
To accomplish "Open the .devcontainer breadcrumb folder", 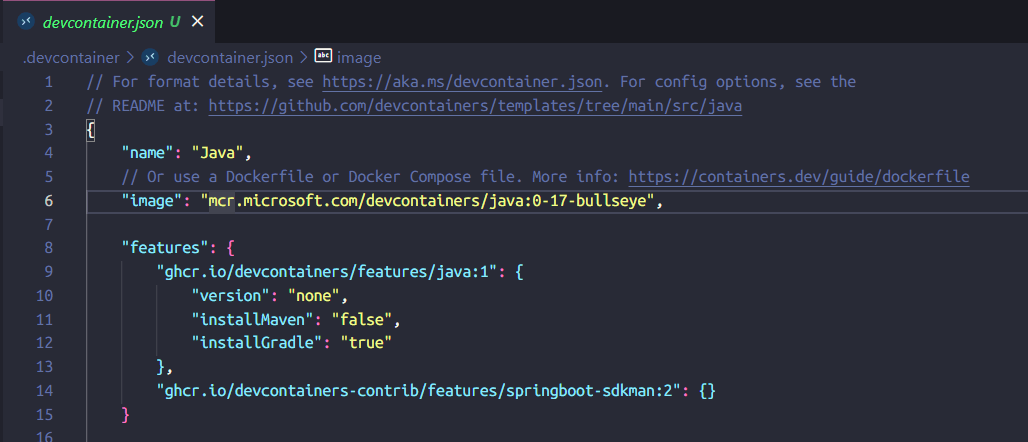I will click(71, 58).
